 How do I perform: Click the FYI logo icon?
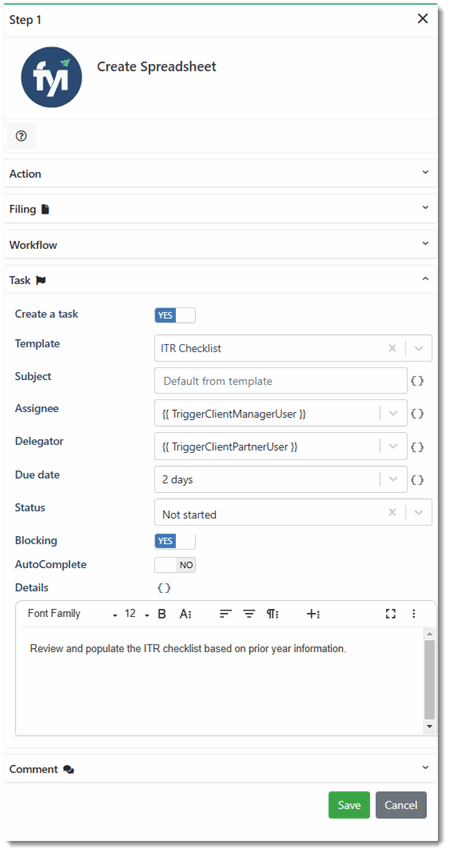click(x=51, y=77)
